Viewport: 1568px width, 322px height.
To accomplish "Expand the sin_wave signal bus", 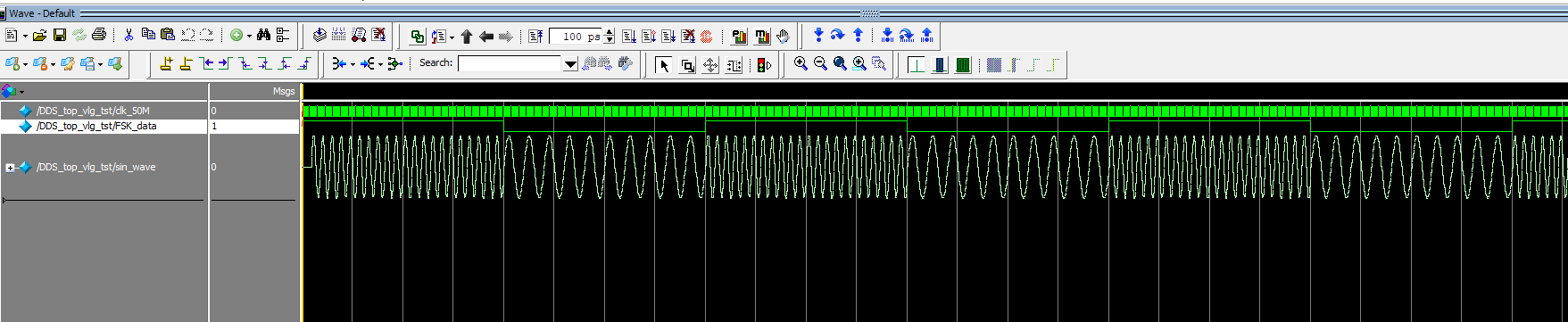I will tap(10, 168).
